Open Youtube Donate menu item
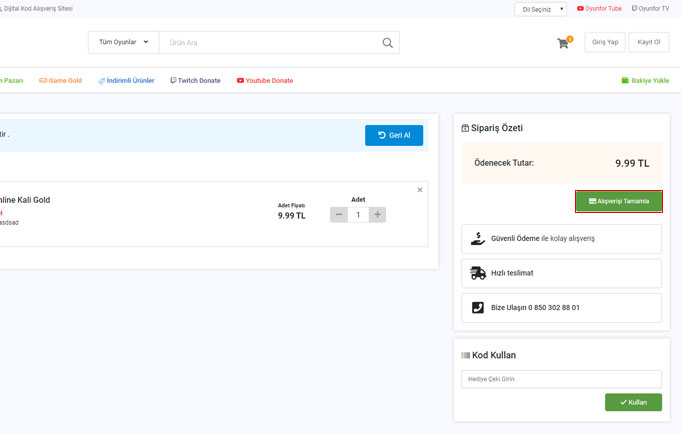 click(x=265, y=80)
